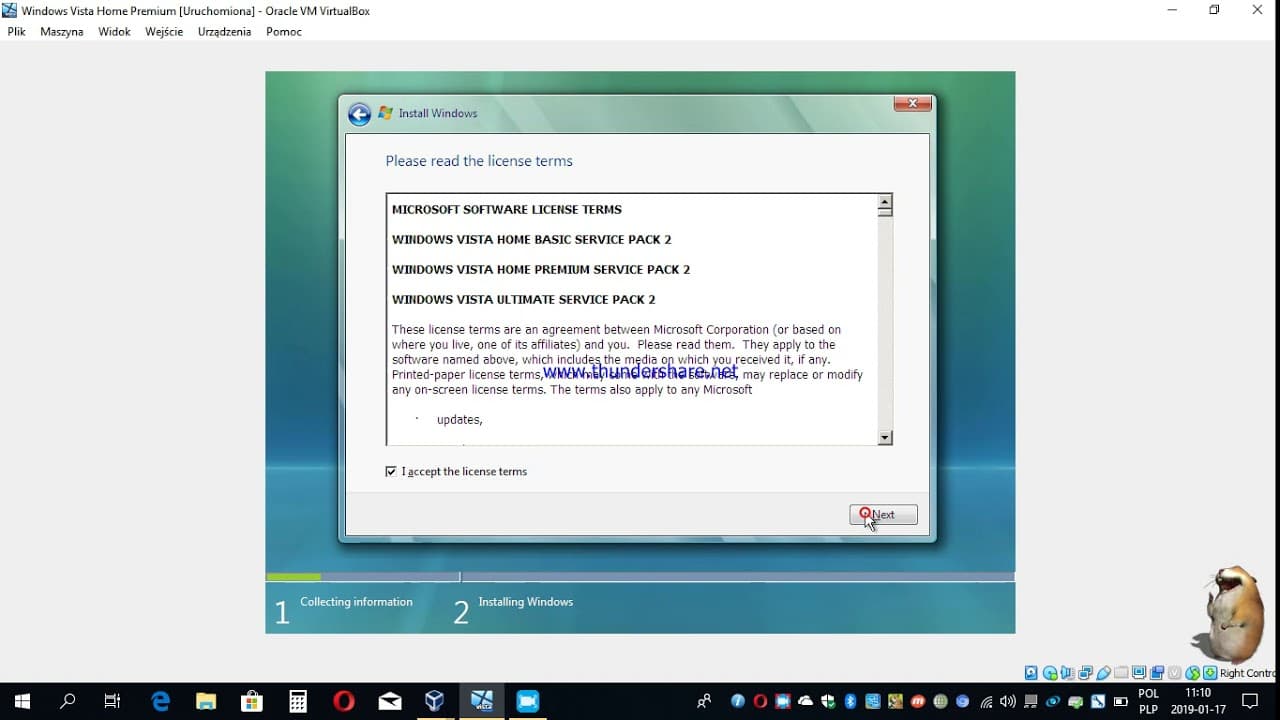Screen dimensions: 1280x720
Task: Click the Bluetooth tray icon
Action: pos(851,701)
